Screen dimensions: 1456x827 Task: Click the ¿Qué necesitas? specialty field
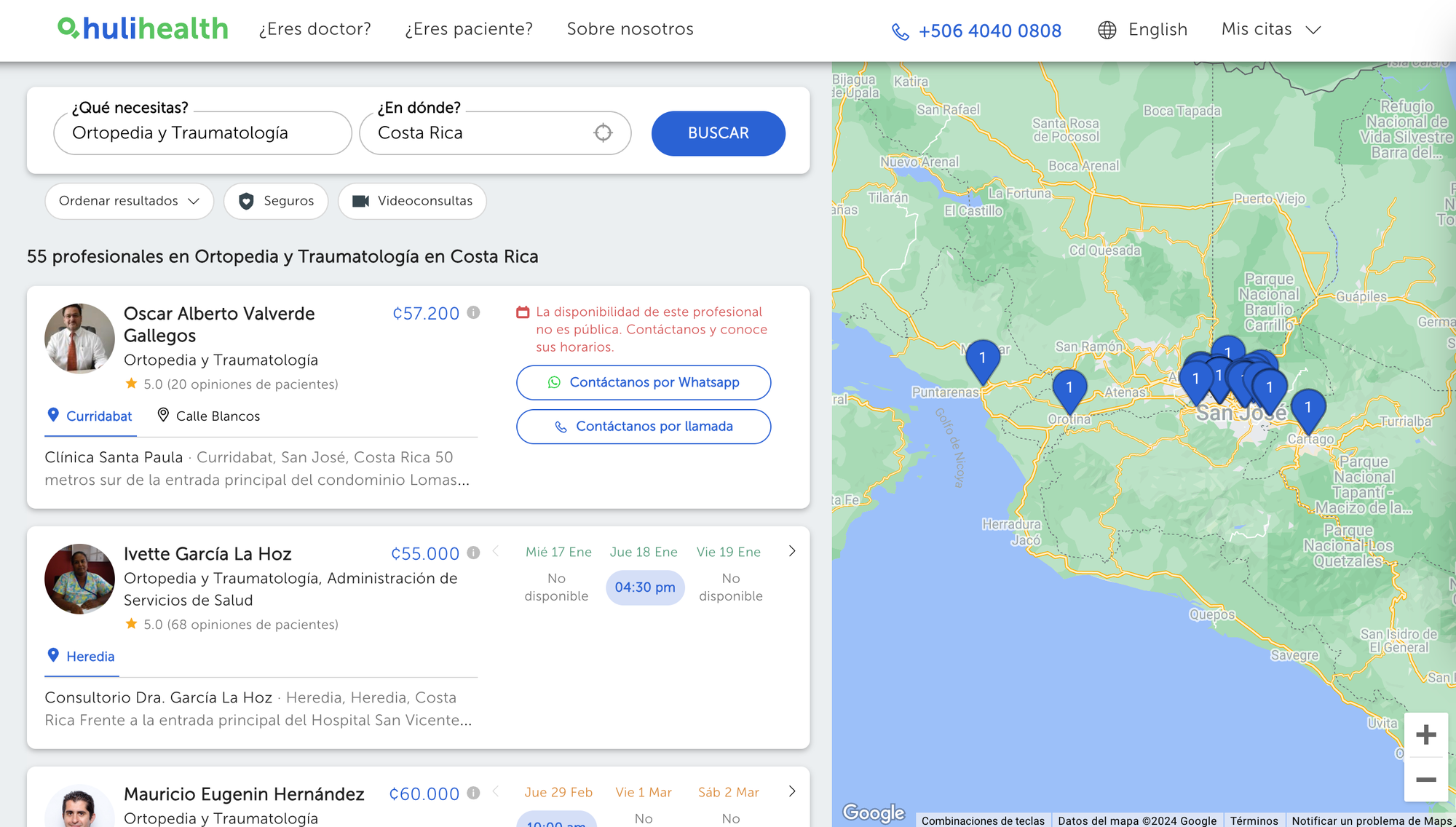click(x=202, y=133)
